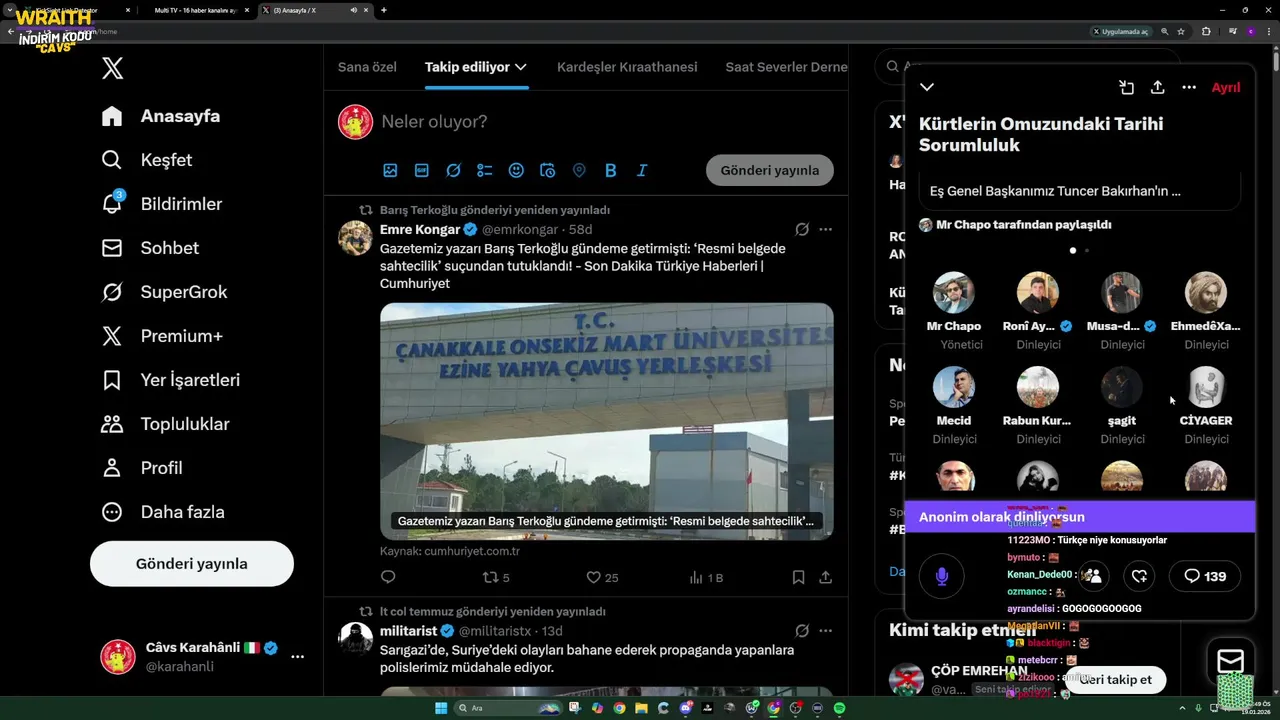Open emoji picker in composer

click(516, 171)
